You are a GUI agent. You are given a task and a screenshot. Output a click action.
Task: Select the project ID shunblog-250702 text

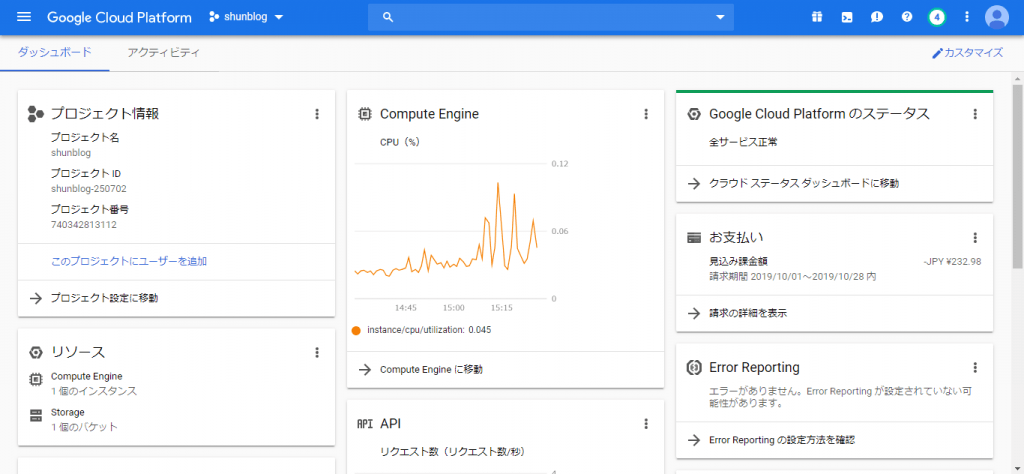point(89,189)
